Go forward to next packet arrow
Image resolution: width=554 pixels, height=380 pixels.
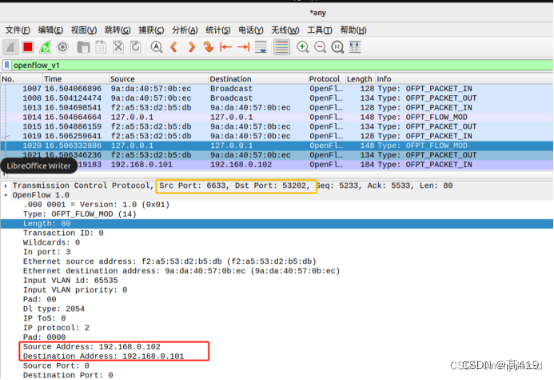coord(191,47)
